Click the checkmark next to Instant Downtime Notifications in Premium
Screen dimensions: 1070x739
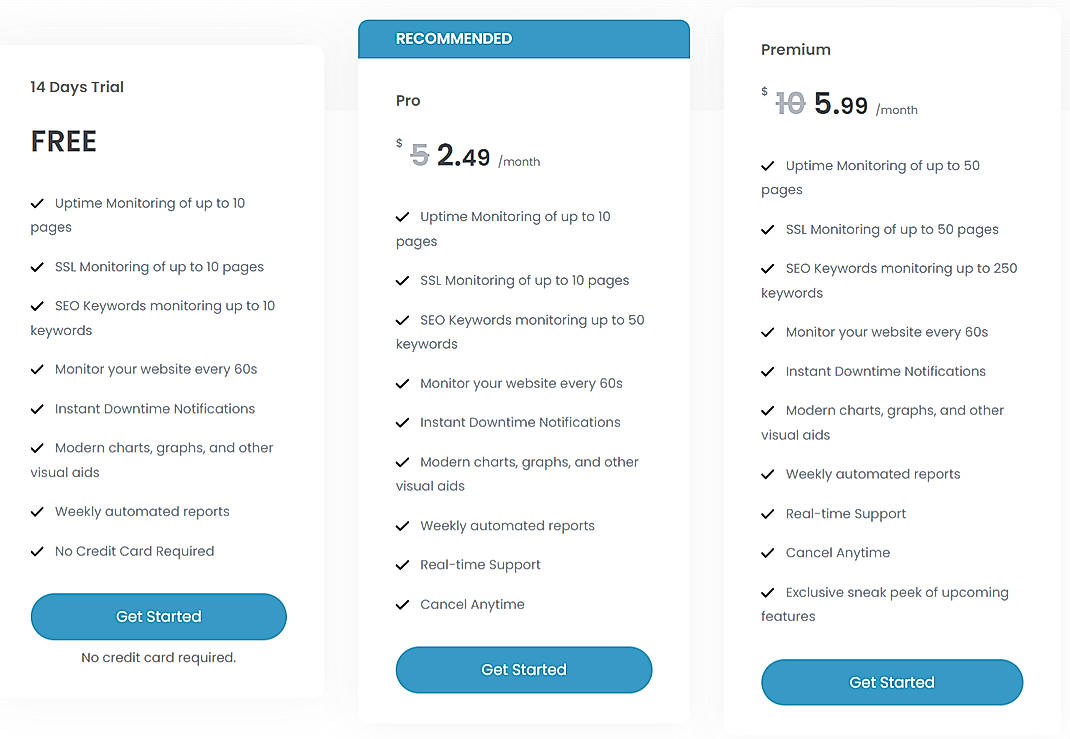(x=769, y=371)
